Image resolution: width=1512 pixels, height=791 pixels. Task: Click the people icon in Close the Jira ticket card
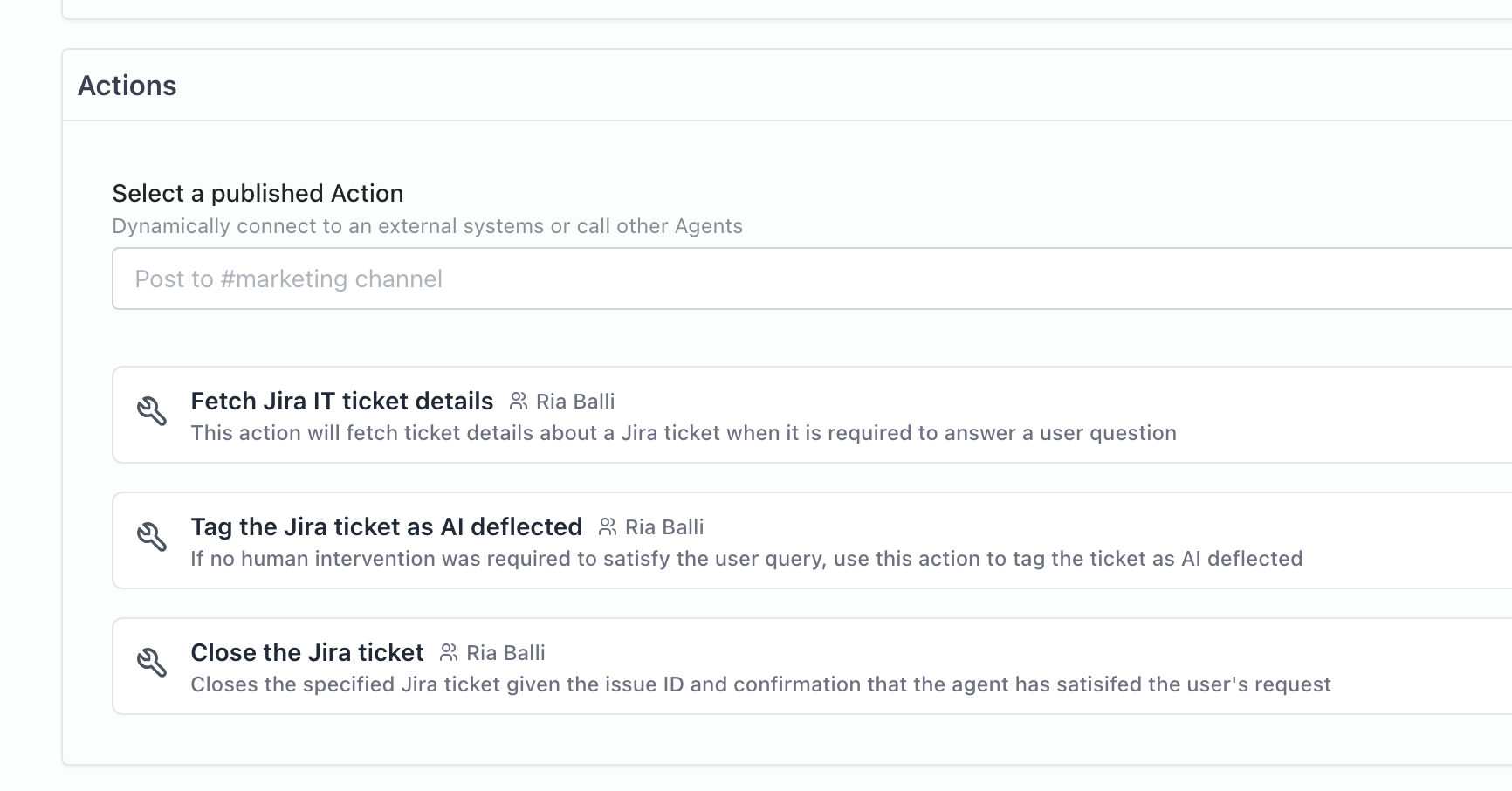[449, 652]
